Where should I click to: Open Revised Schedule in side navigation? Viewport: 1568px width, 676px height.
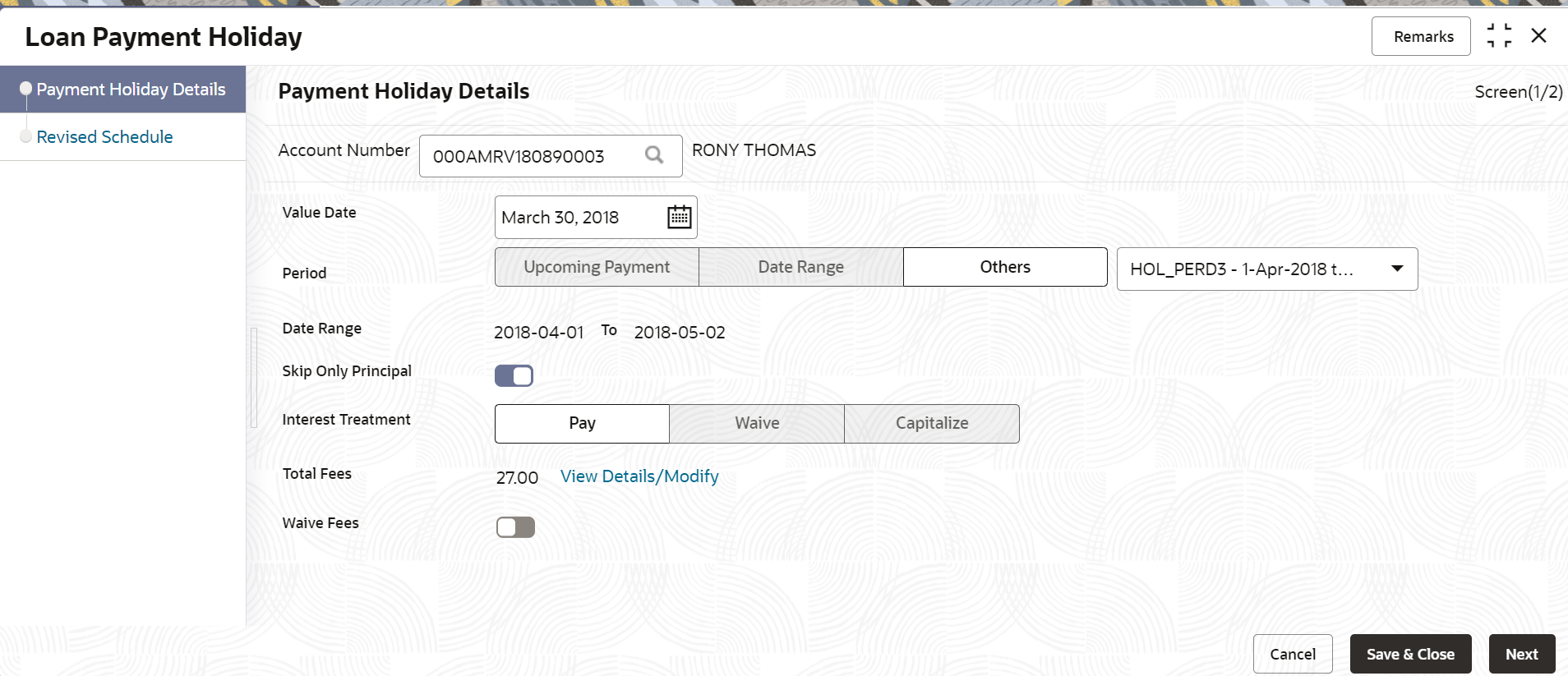tap(104, 137)
